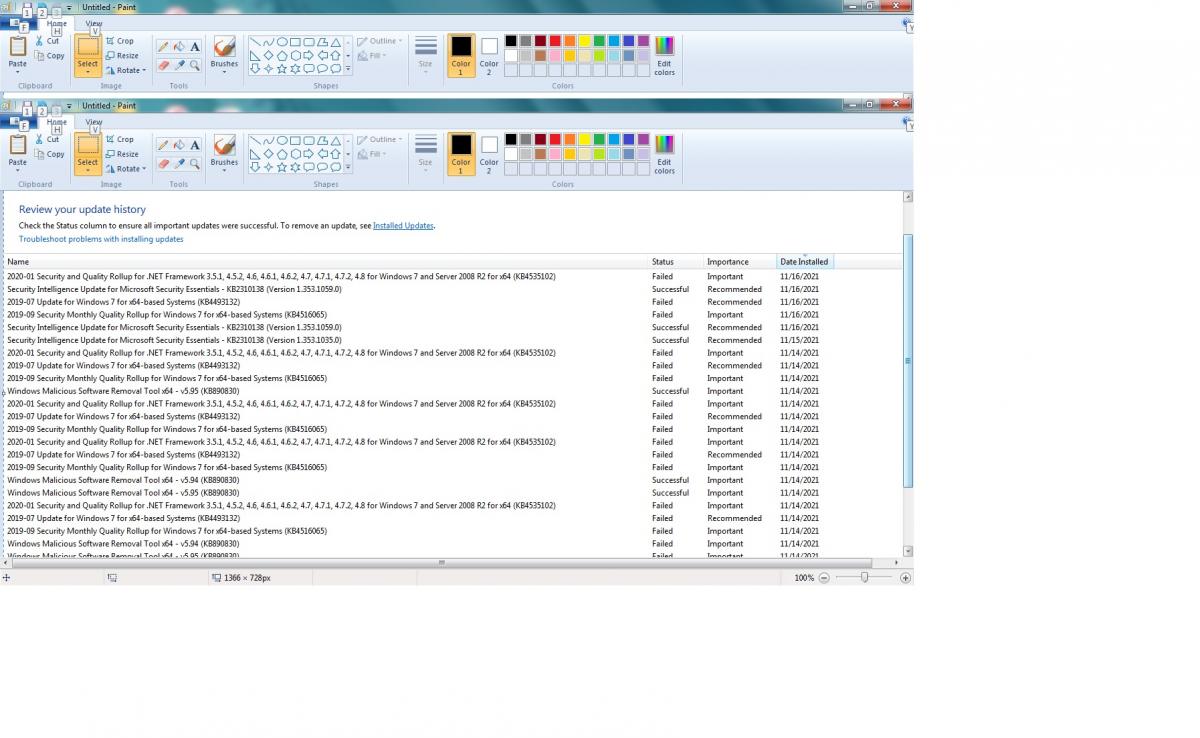The image size is (1200, 738).
Task: Click the Paste clipboard icon, front Paint window
Action: pos(18,143)
